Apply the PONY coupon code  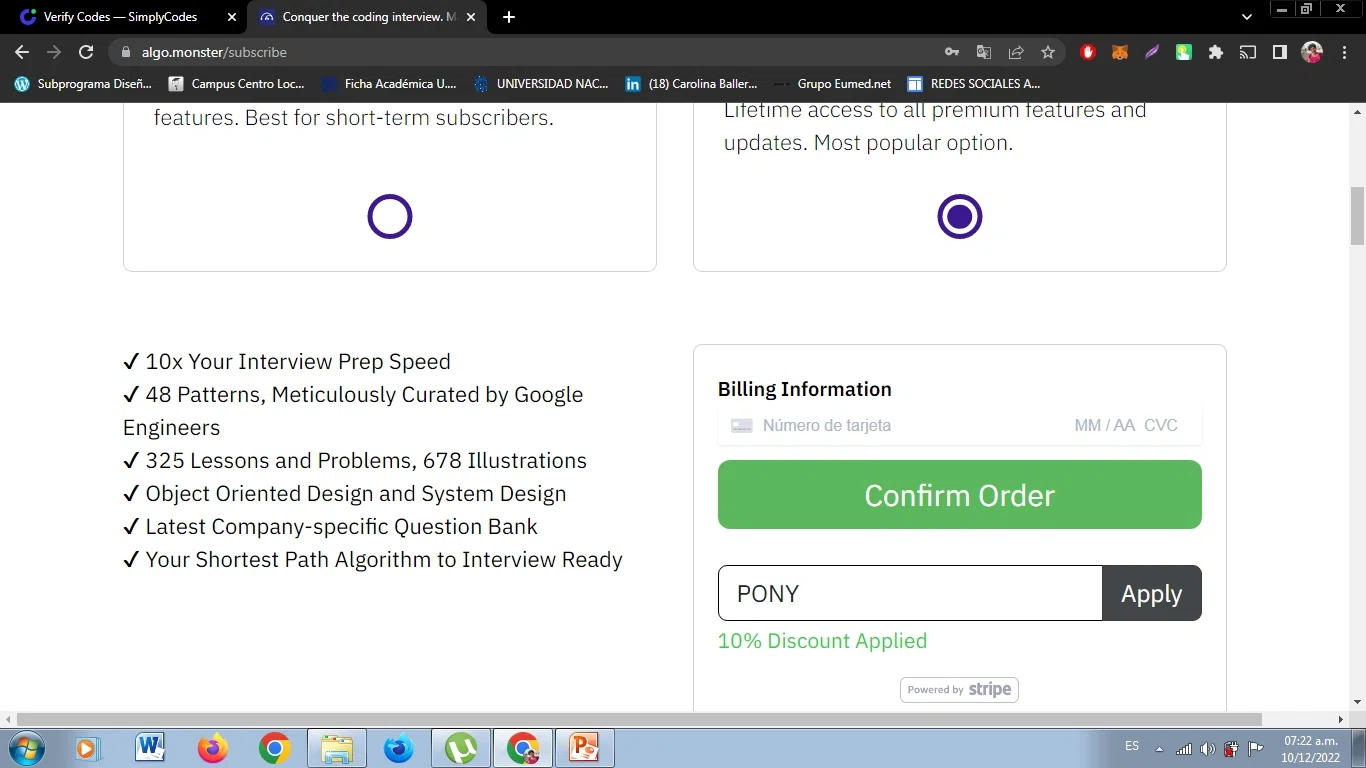(x=1152, y=593)
